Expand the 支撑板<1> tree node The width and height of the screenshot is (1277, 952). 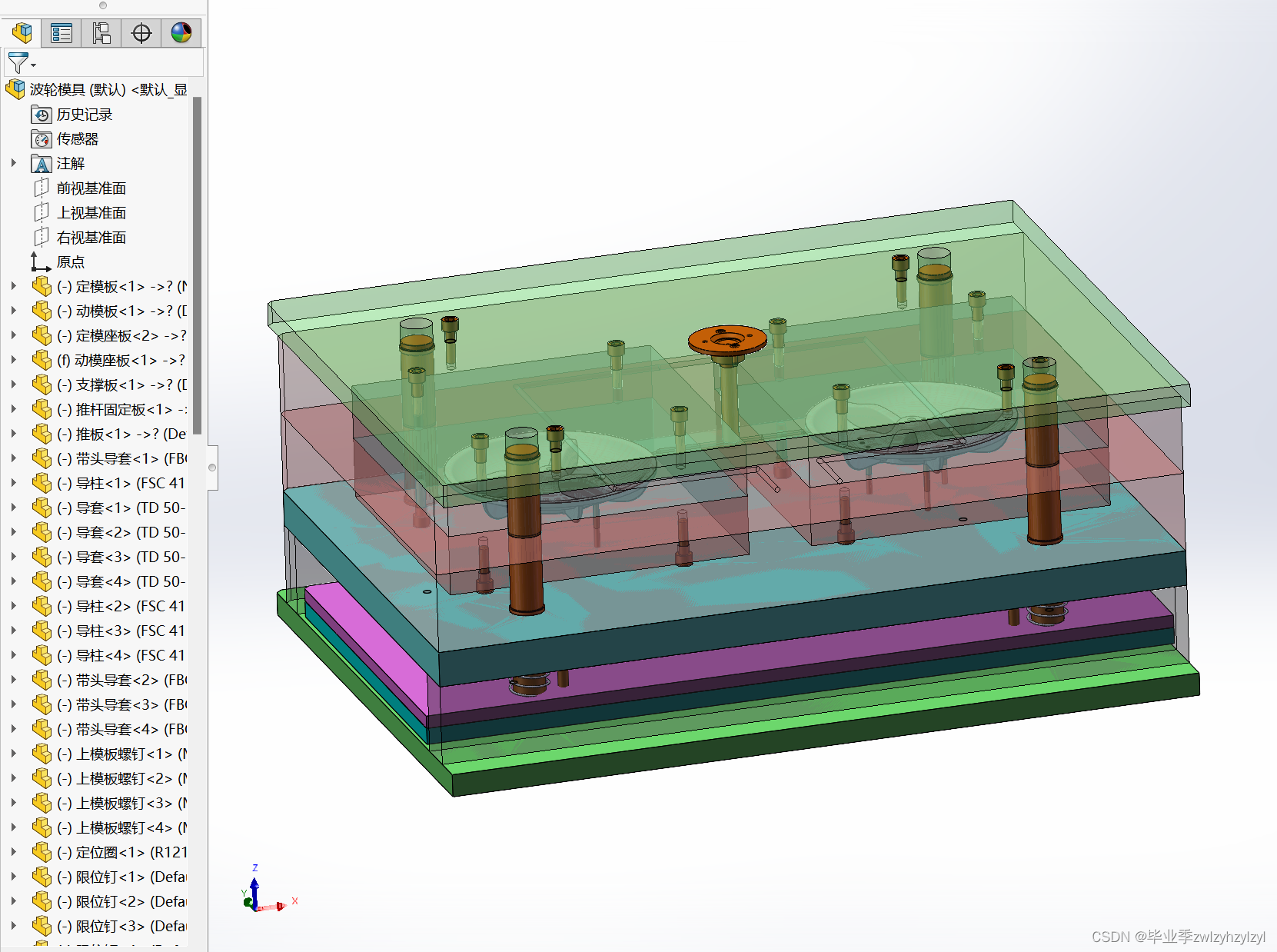(13, 384)
